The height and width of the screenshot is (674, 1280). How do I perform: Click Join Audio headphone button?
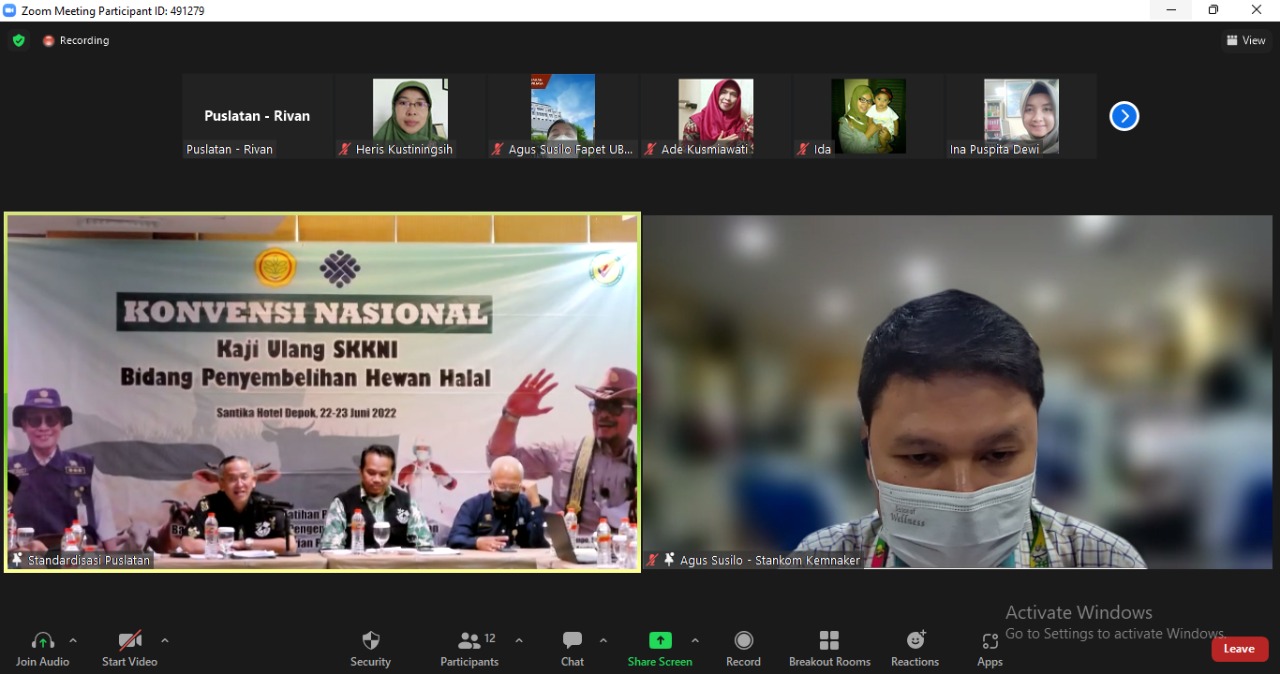43,648
